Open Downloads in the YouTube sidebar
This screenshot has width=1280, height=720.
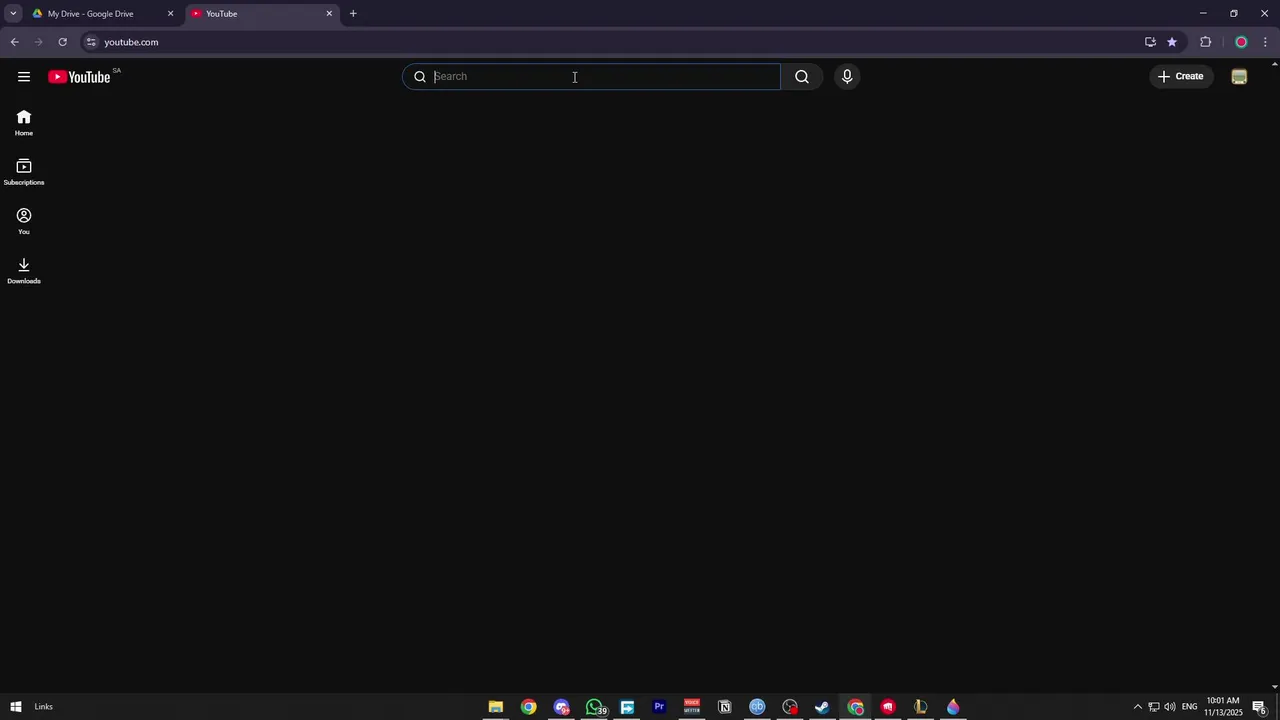24,270
